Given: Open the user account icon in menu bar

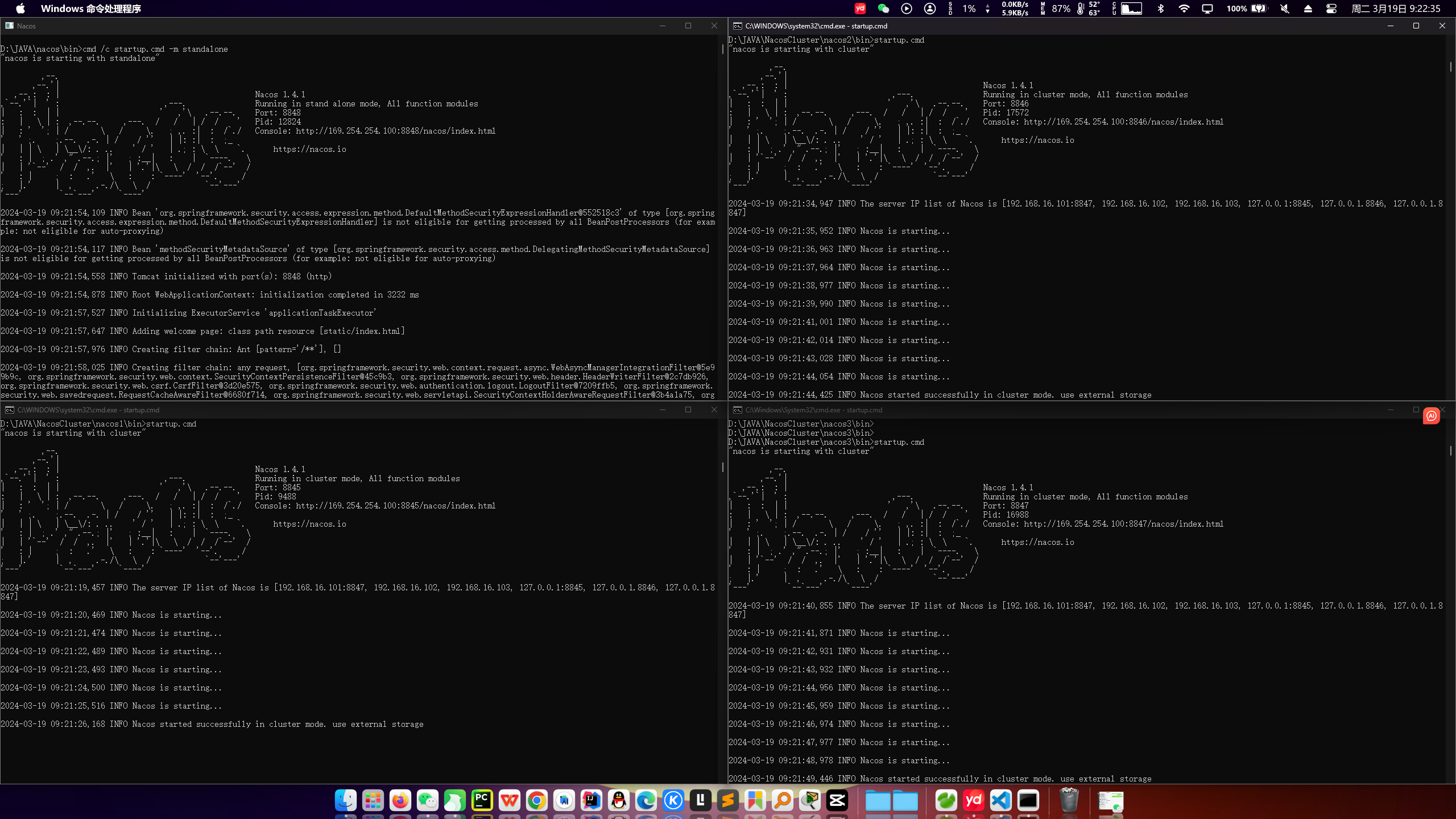Looking at the screenshot, I should click(x=930, y=9).
